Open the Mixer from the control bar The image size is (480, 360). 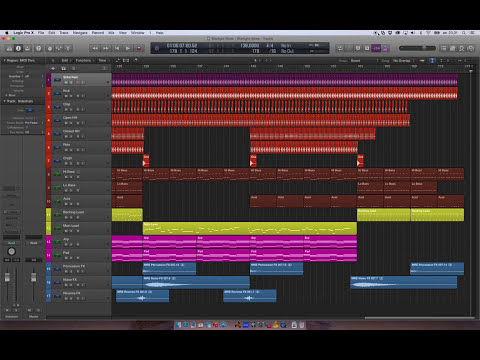[59, 48]
